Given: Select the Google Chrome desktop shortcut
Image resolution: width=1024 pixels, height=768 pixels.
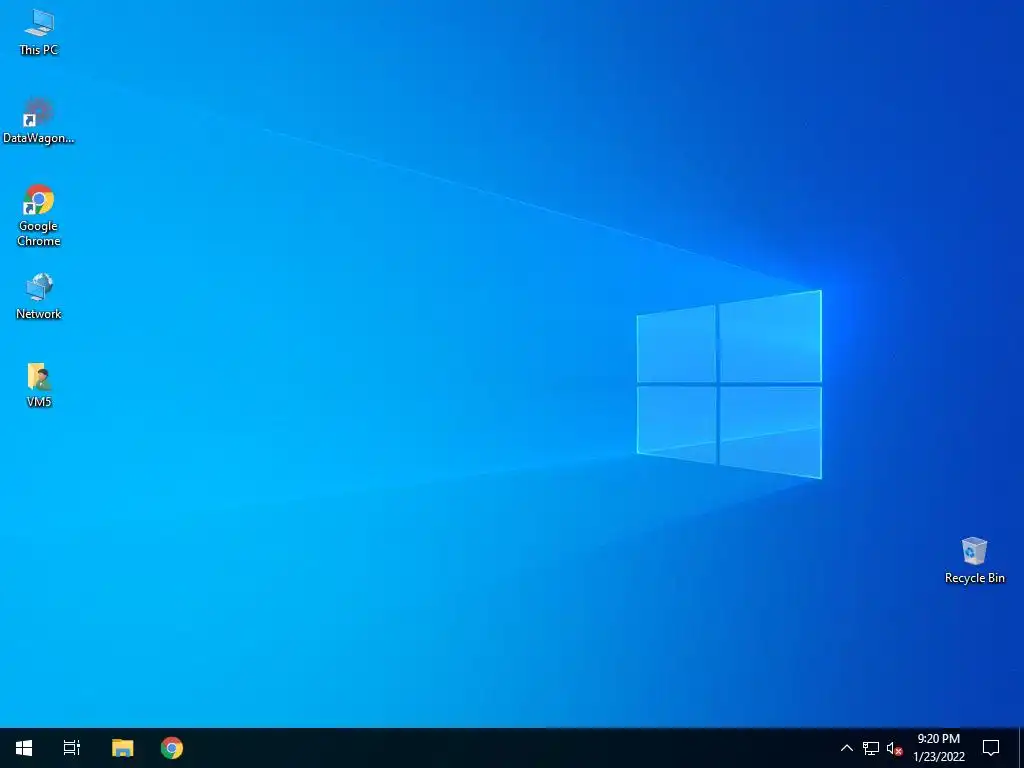Looking at the screenshot, I should tap(39, 216).
